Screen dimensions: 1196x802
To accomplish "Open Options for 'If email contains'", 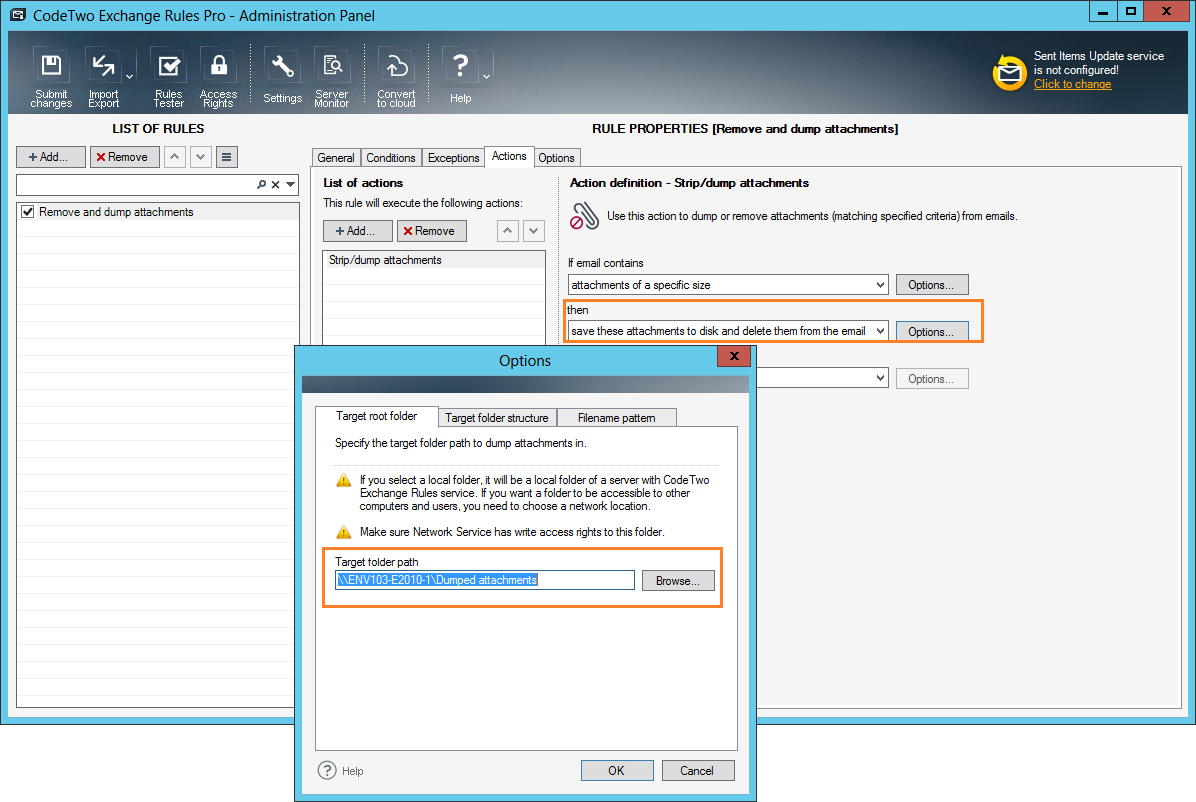I will (x=931, y=285).
